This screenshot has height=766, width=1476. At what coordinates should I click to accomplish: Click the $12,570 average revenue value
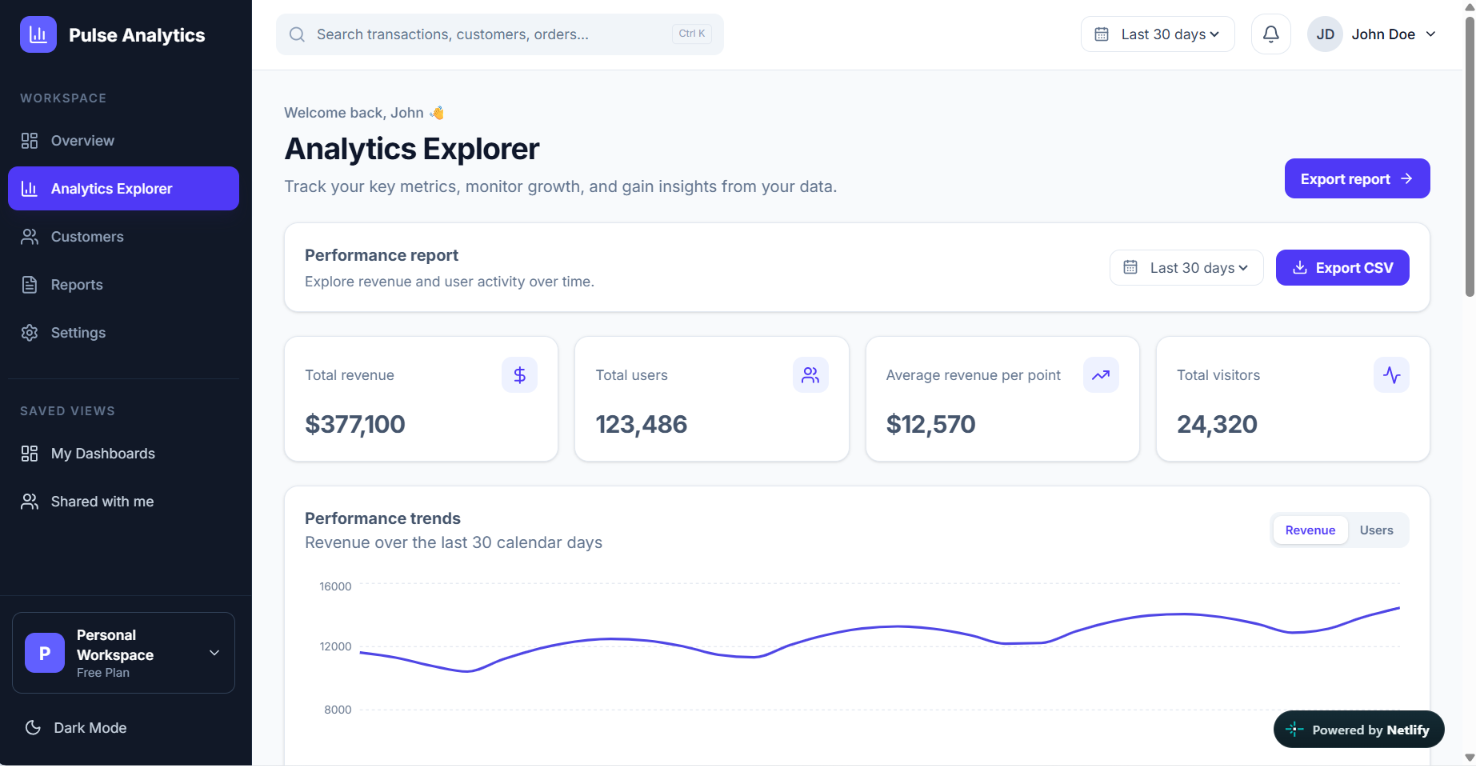pos(931,424)
